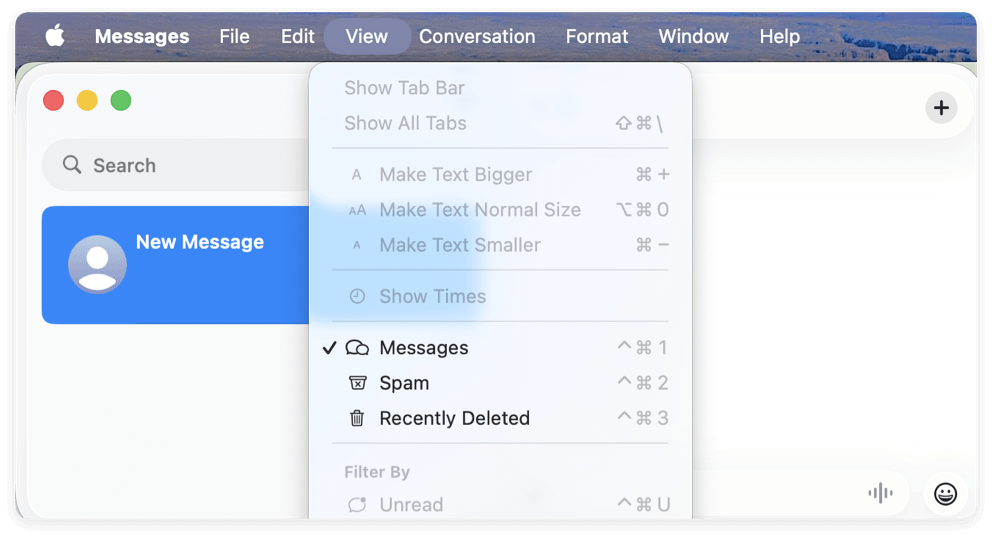Click the small A icon for Make Text Smaller

click(x=357, y=246)
